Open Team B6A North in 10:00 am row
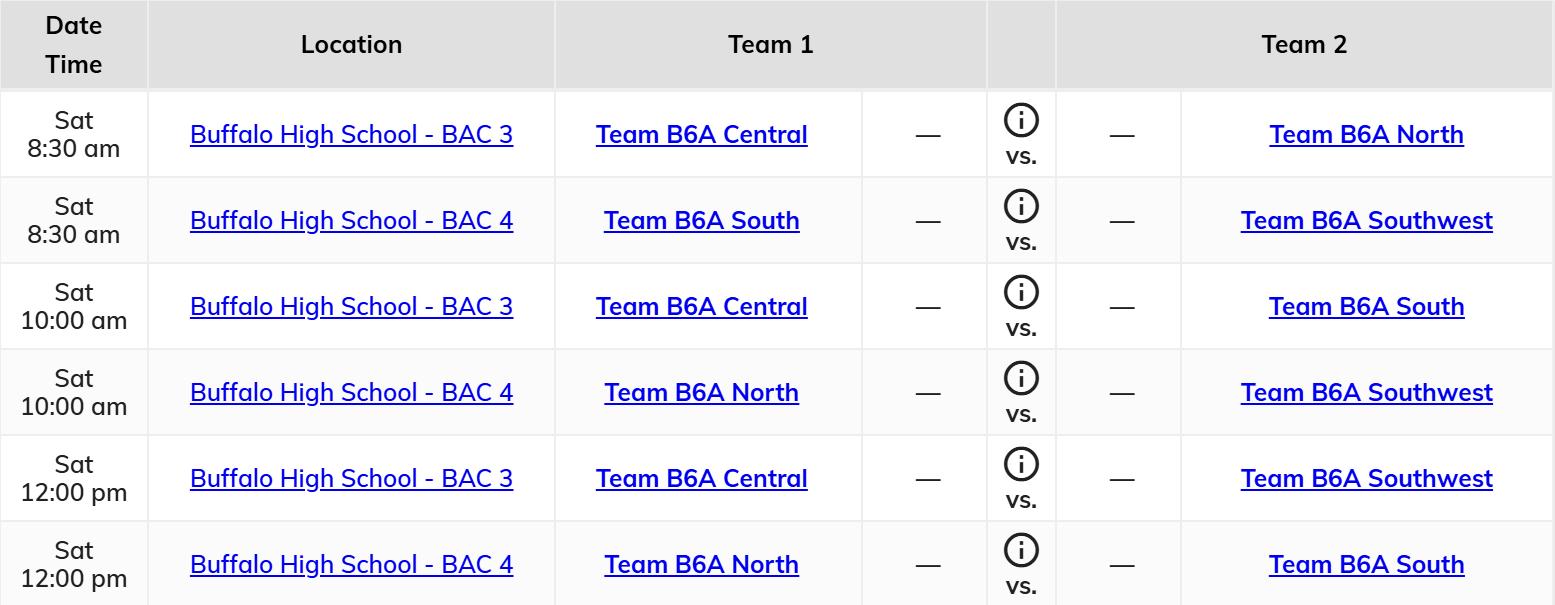Image resolution: width=1555 pixels, height=605 pixels. (x=702, y=392)
